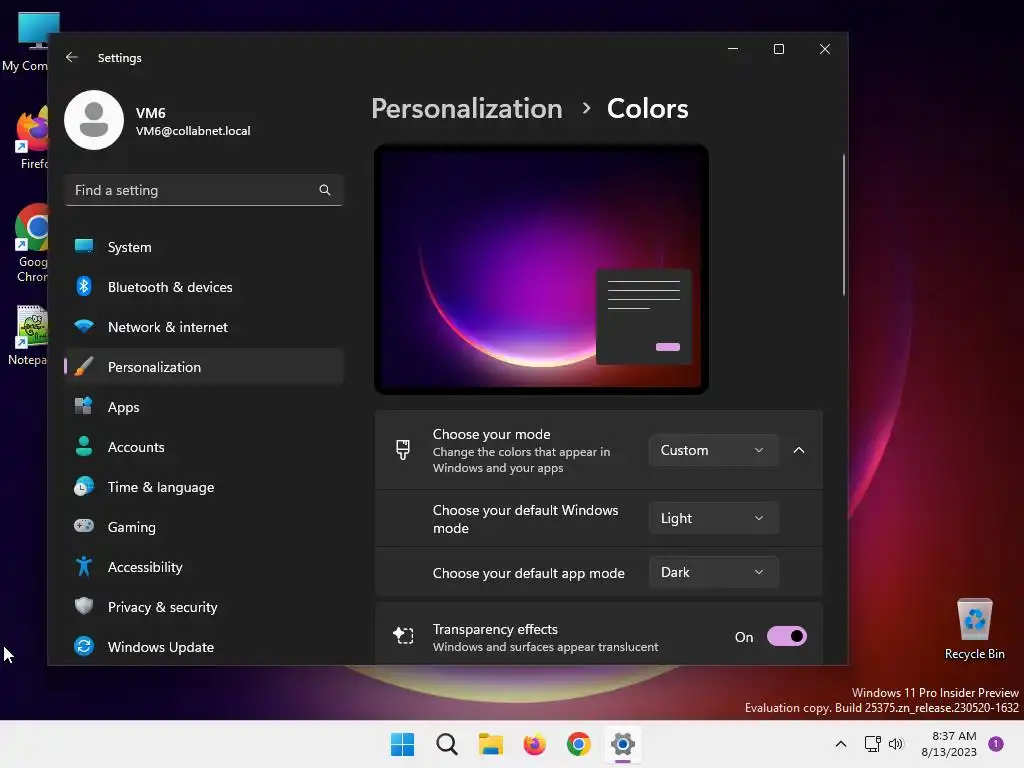Show hidden tray icons chevron

click(x=841, y=744)
